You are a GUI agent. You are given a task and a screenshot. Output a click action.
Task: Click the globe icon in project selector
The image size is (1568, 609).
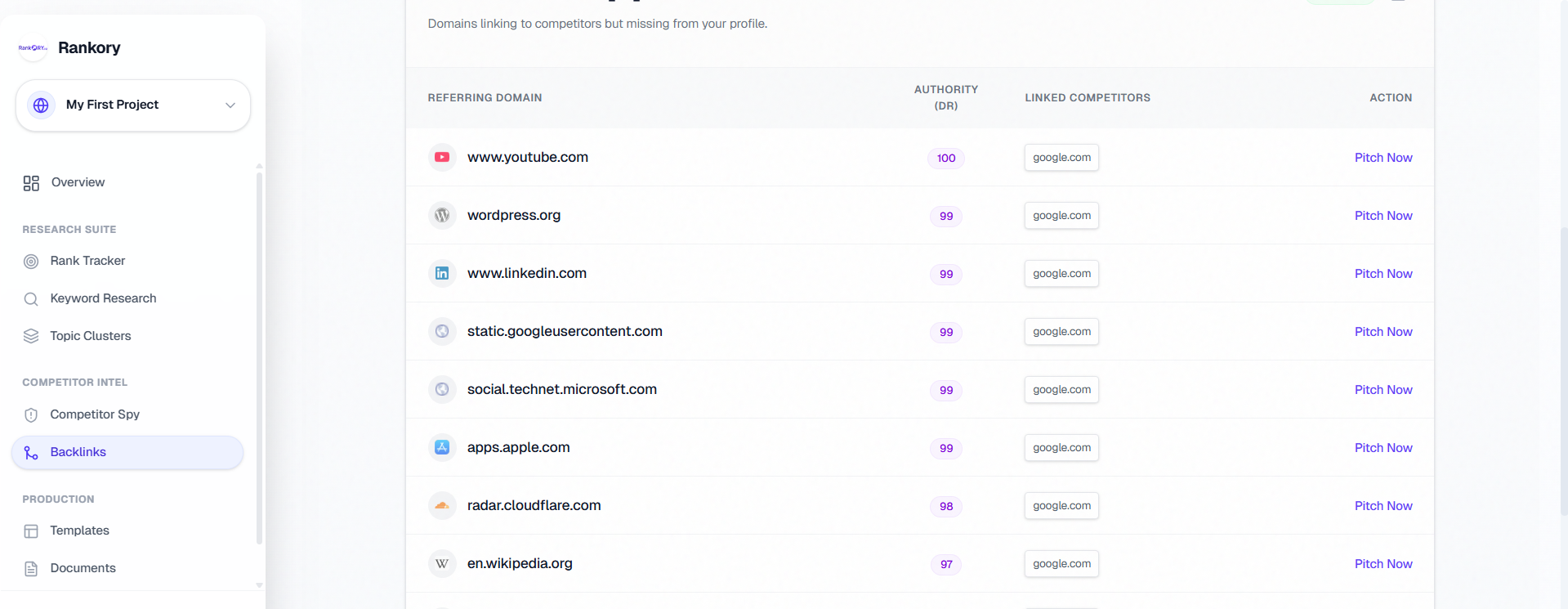[x=41, y=105]
